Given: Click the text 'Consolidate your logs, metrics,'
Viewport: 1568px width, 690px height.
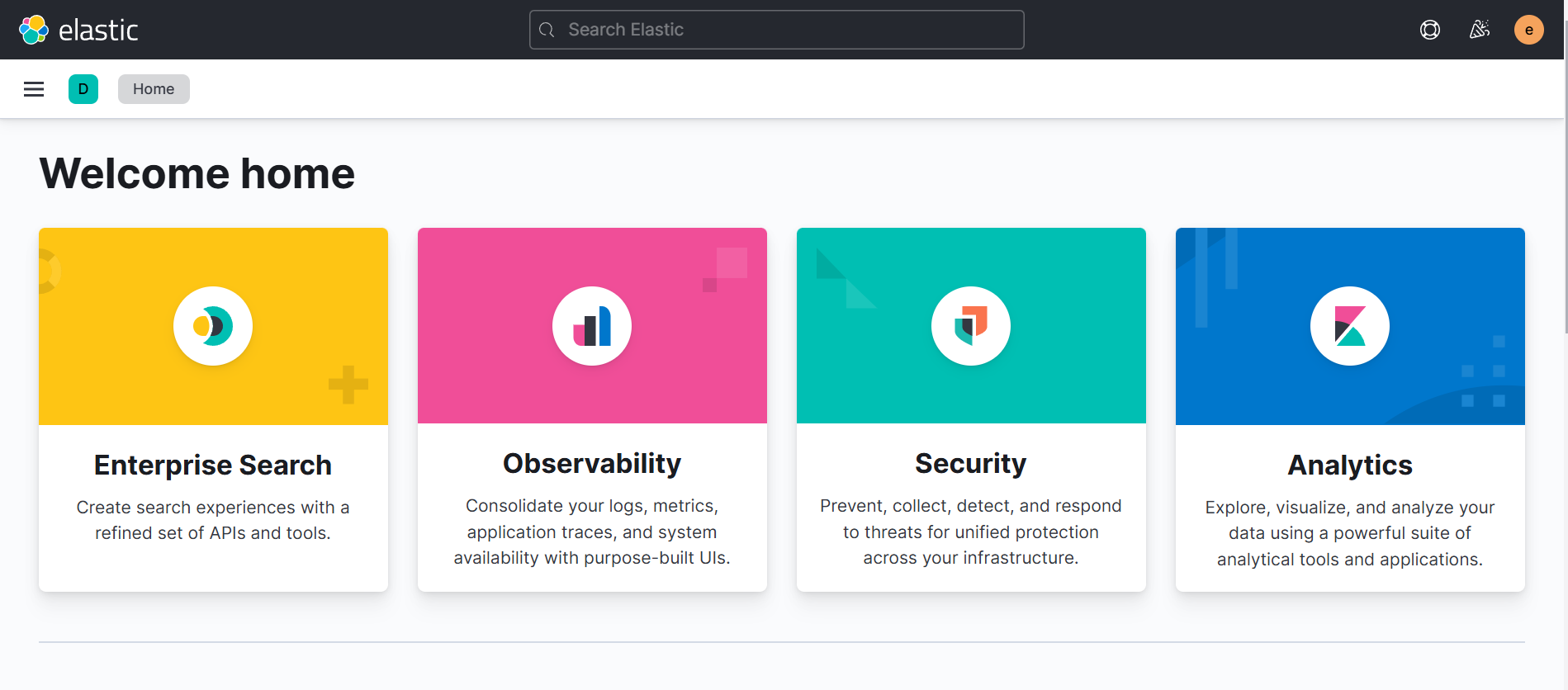Looking at the screenshot, I should pos(592,505).
